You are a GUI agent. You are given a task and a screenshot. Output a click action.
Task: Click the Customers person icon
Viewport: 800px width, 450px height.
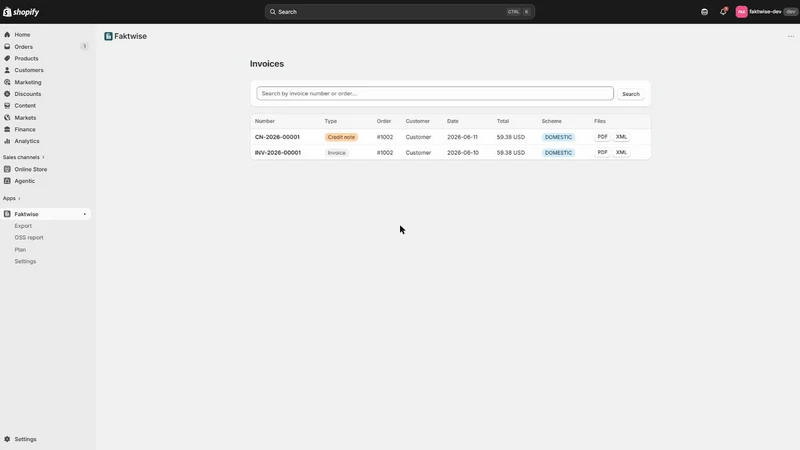[7, 70]
